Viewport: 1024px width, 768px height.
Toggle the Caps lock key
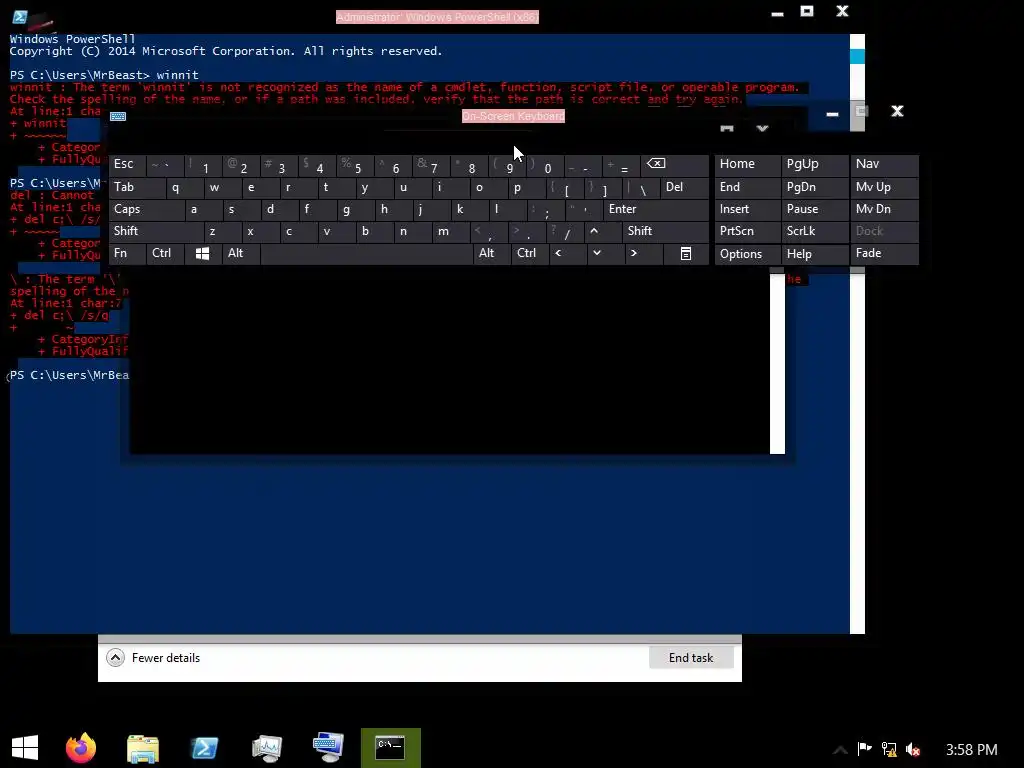click(146, 209)
